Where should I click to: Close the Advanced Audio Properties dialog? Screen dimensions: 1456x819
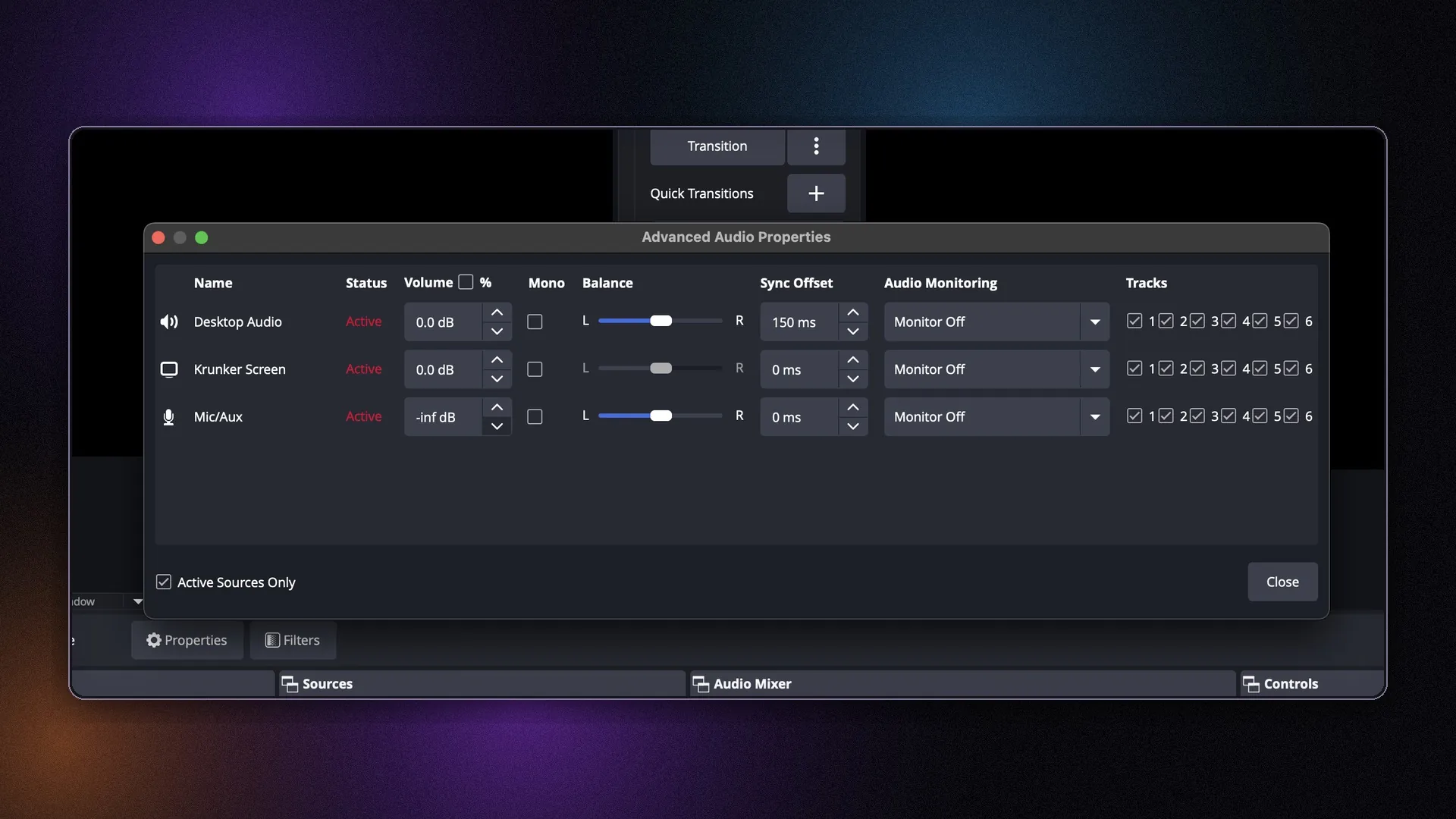pyautogui.click(x=1282, y=582)
